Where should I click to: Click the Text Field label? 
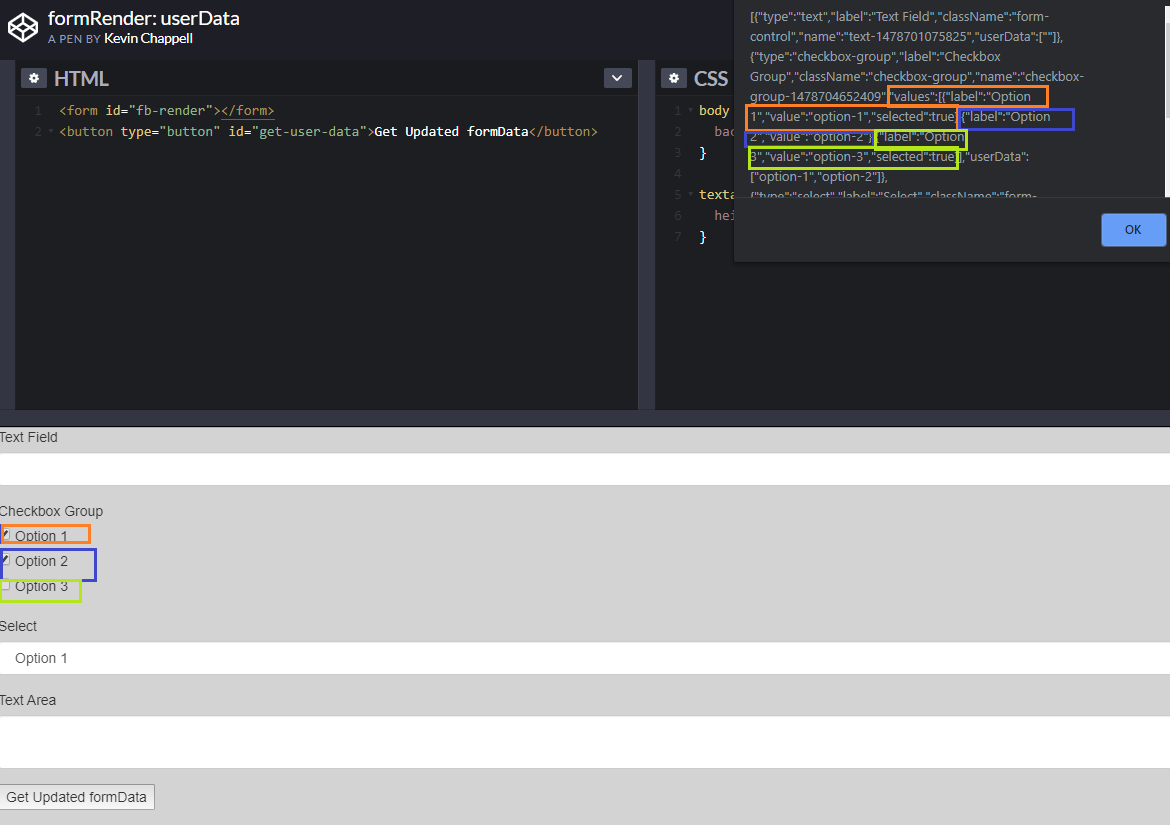click(28, 437)
